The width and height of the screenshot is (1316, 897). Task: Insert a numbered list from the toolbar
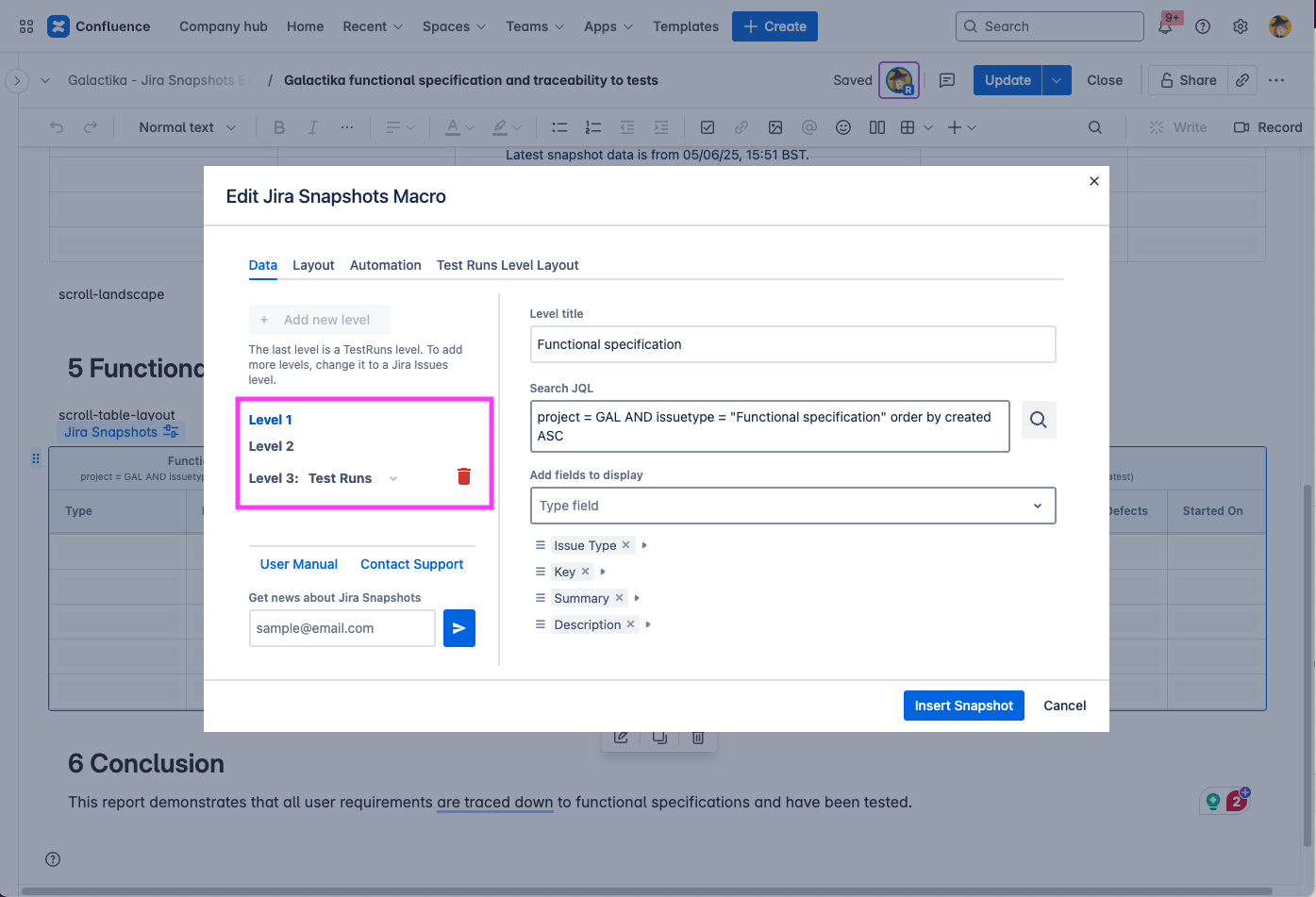[x=592, y=126]
